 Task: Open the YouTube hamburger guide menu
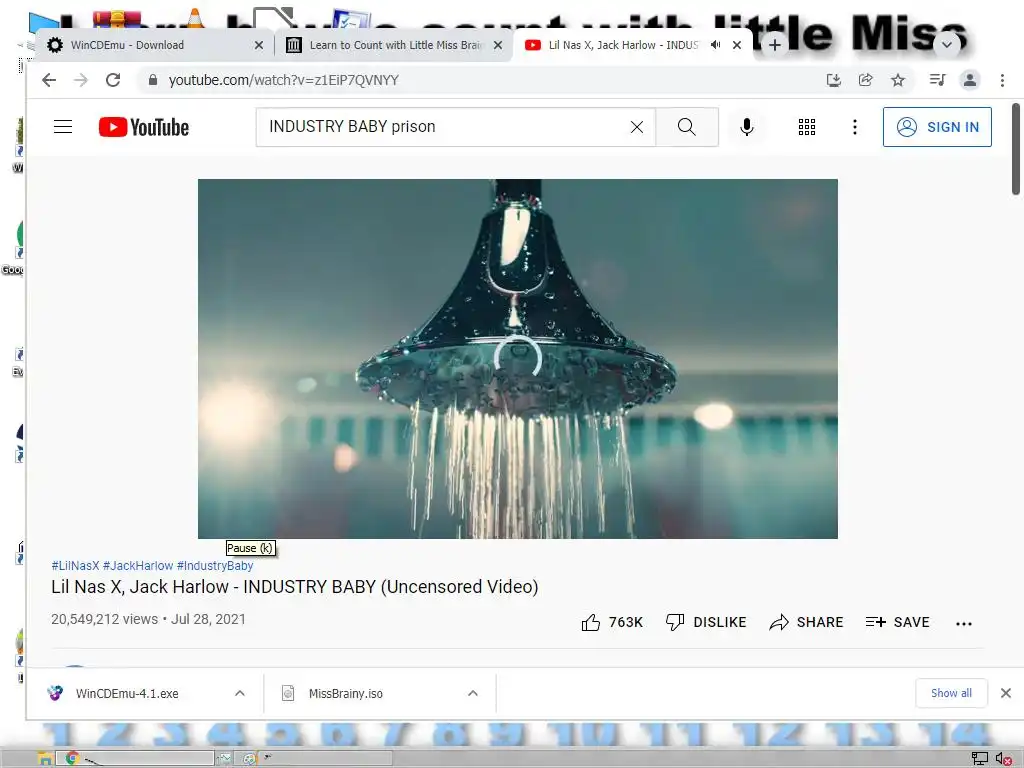pos(63,127)
